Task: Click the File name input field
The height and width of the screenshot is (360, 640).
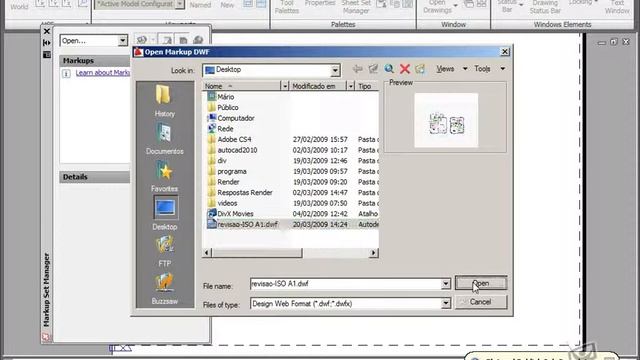Action: pyautogui.click(x=345, y=284)
